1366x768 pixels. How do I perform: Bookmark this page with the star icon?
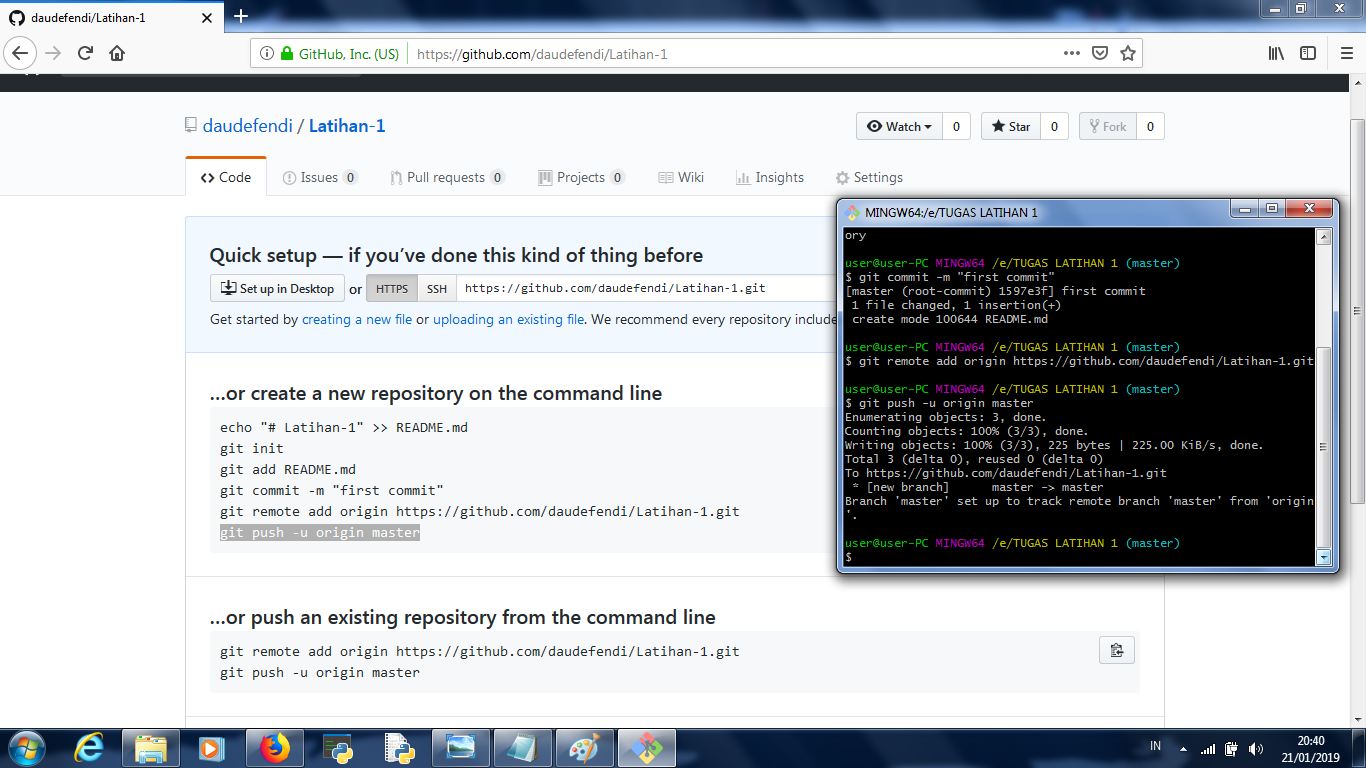point(1128,53)
